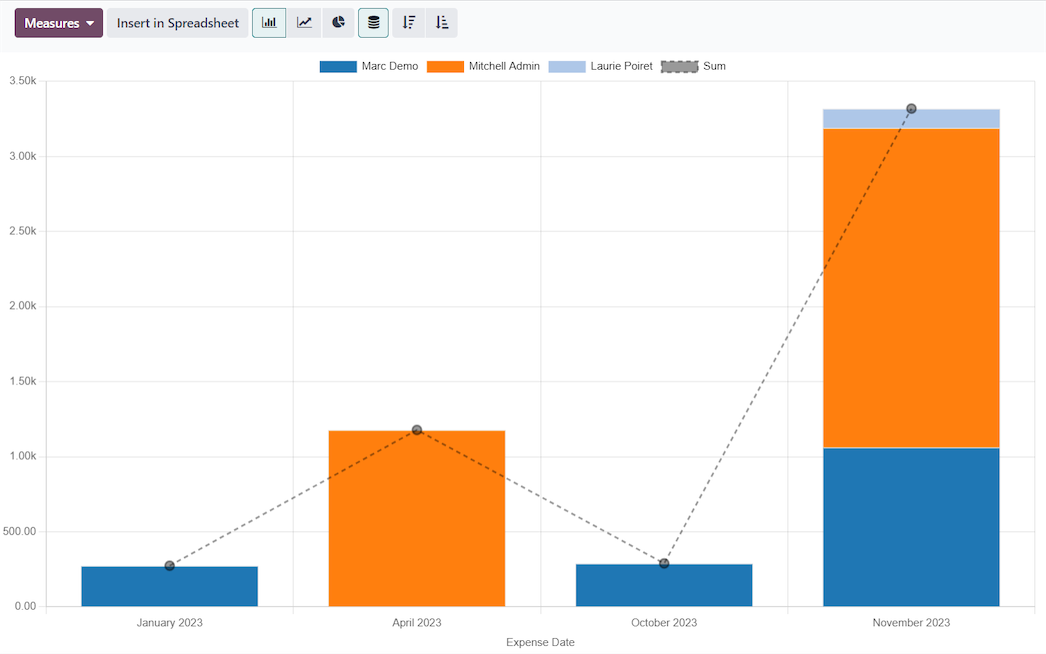Screen dimensions: 1046x654
Task: Toggle the stacked chart mode icon
Action: tap(373, 23)
